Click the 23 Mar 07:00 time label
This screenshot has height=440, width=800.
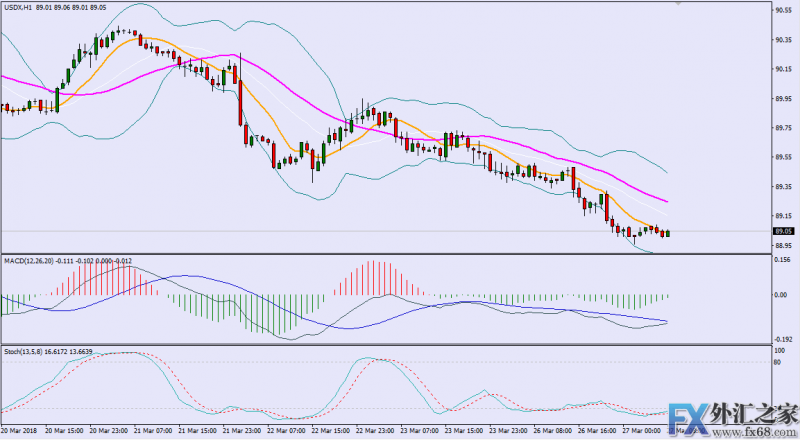(x=420, y=429)
